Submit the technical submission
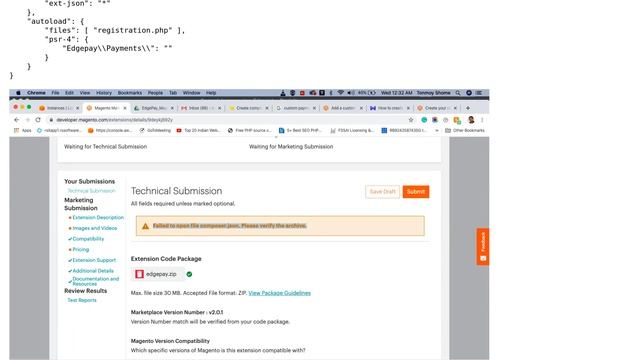The width and height of the screenshot is (640, 360). point(416,192)
